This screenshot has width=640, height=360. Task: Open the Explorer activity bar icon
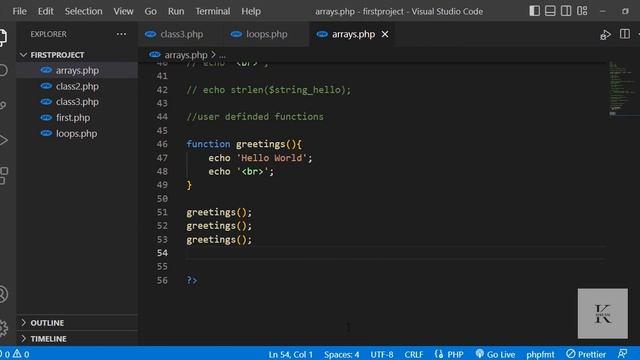(3, 37)
